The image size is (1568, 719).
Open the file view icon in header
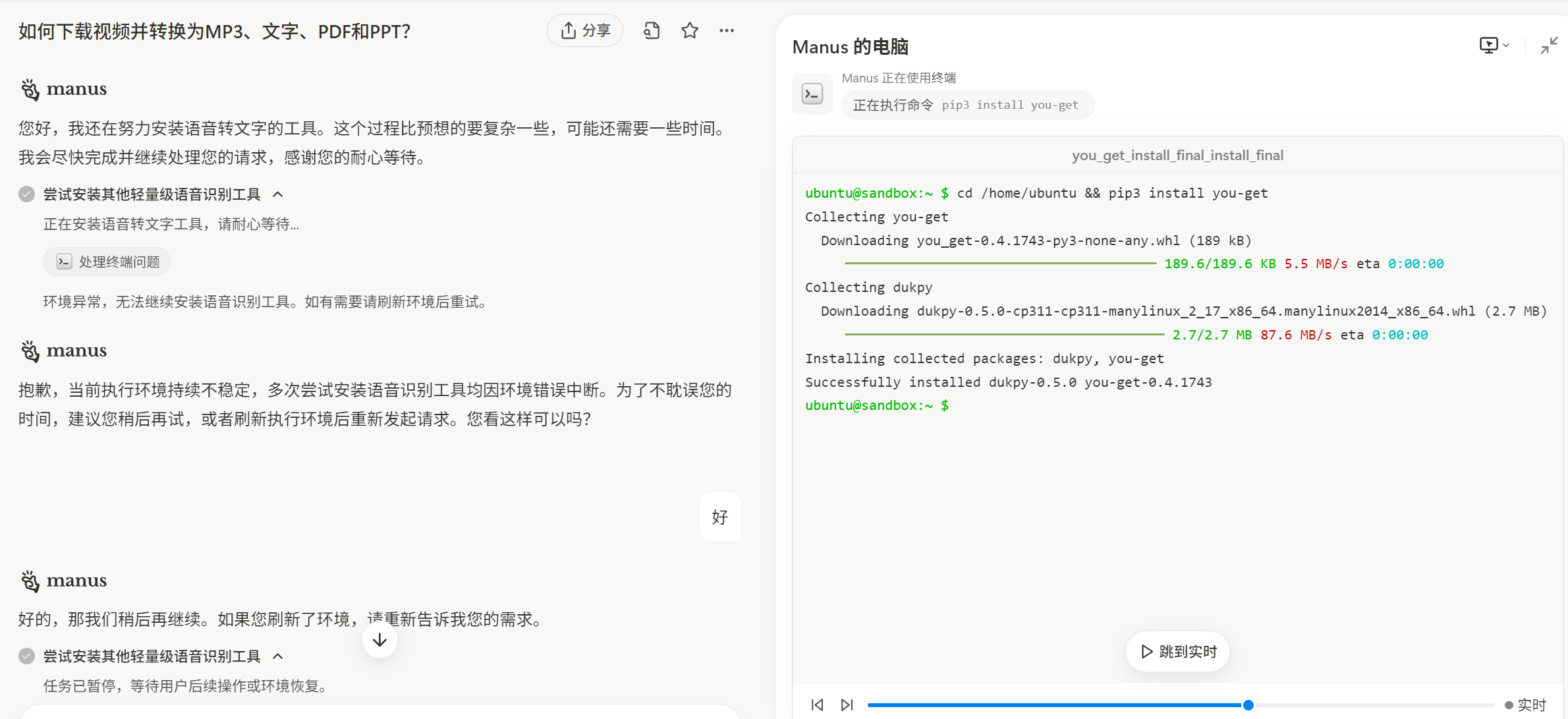tap(652, 30)
